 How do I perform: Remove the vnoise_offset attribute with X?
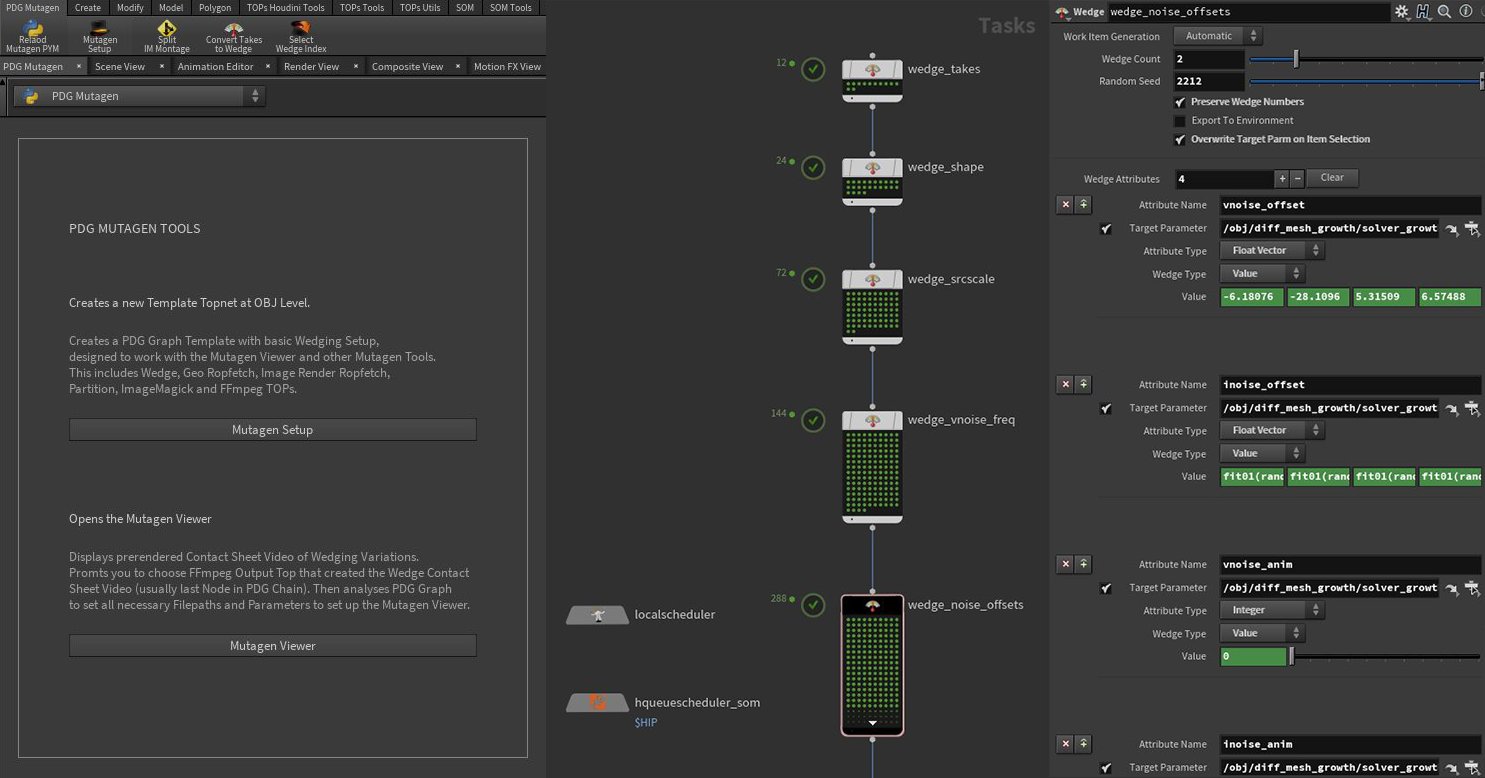pyautogui.click(x=1065, y=204)
